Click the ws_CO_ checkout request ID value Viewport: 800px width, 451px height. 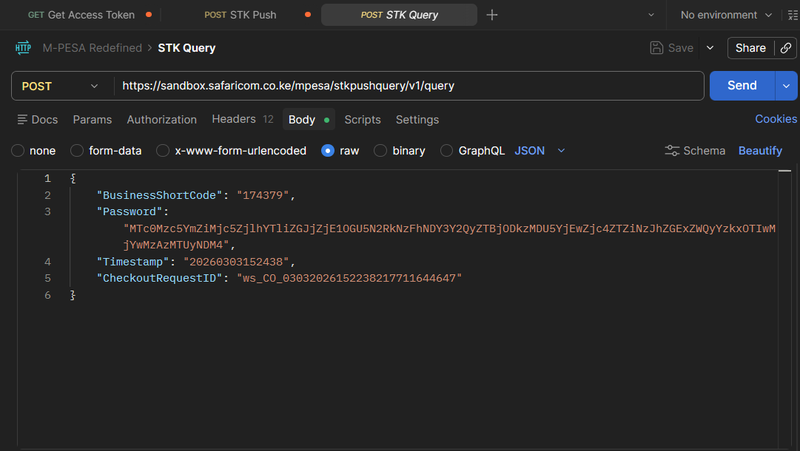(349, 278)
